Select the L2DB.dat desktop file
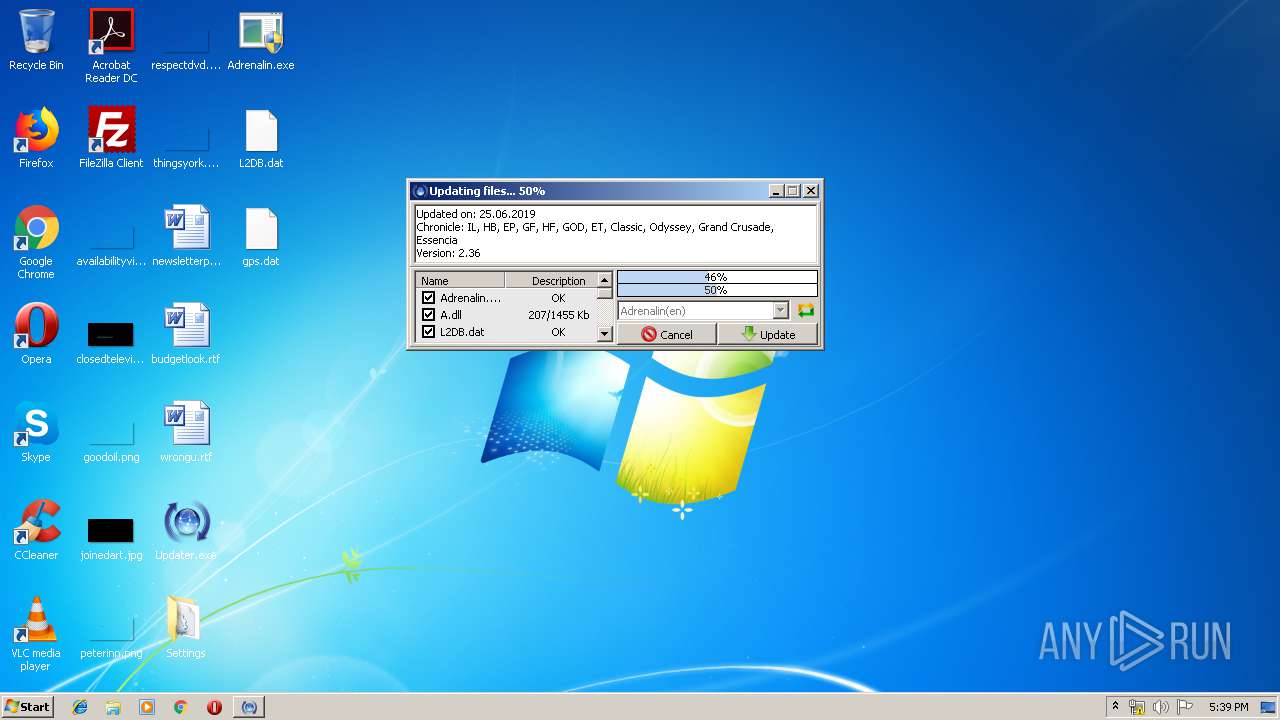 click(261, 139)
